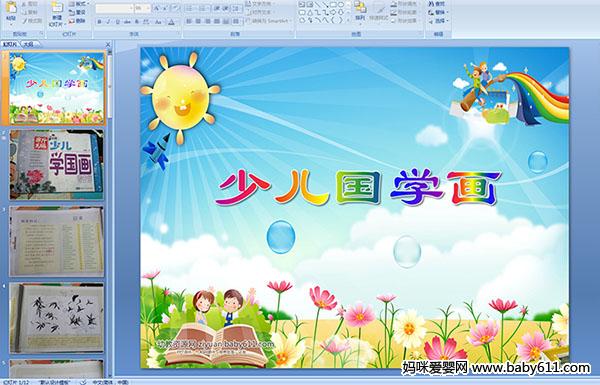Screen dimensions: 600x385
Task: Select the Rectangle shape in the shapes gallery
Action: 334,4
